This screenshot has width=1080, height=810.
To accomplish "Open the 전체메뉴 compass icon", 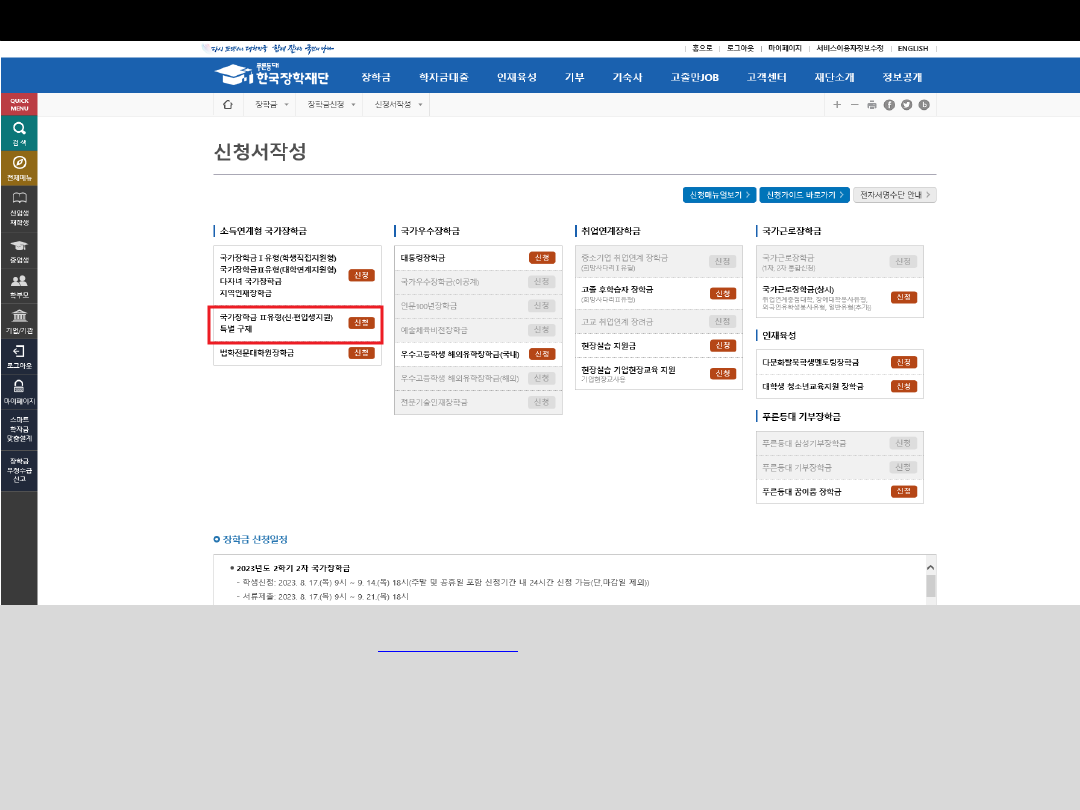I will [x=19, y=168].
